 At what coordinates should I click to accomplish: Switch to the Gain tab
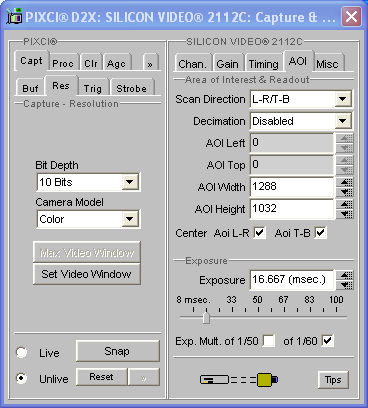coord(228,63)
